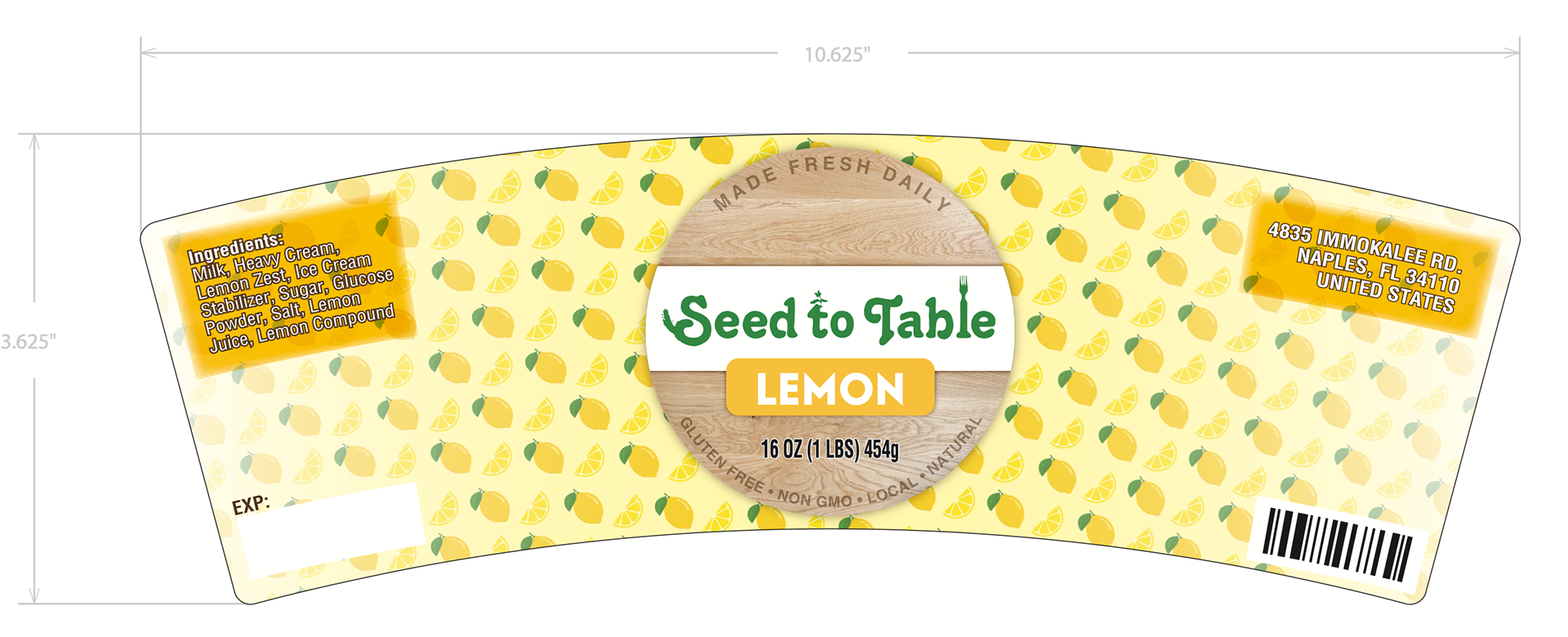
Task: Click the 10.625" width dimension label
Action: coord(837,55)
